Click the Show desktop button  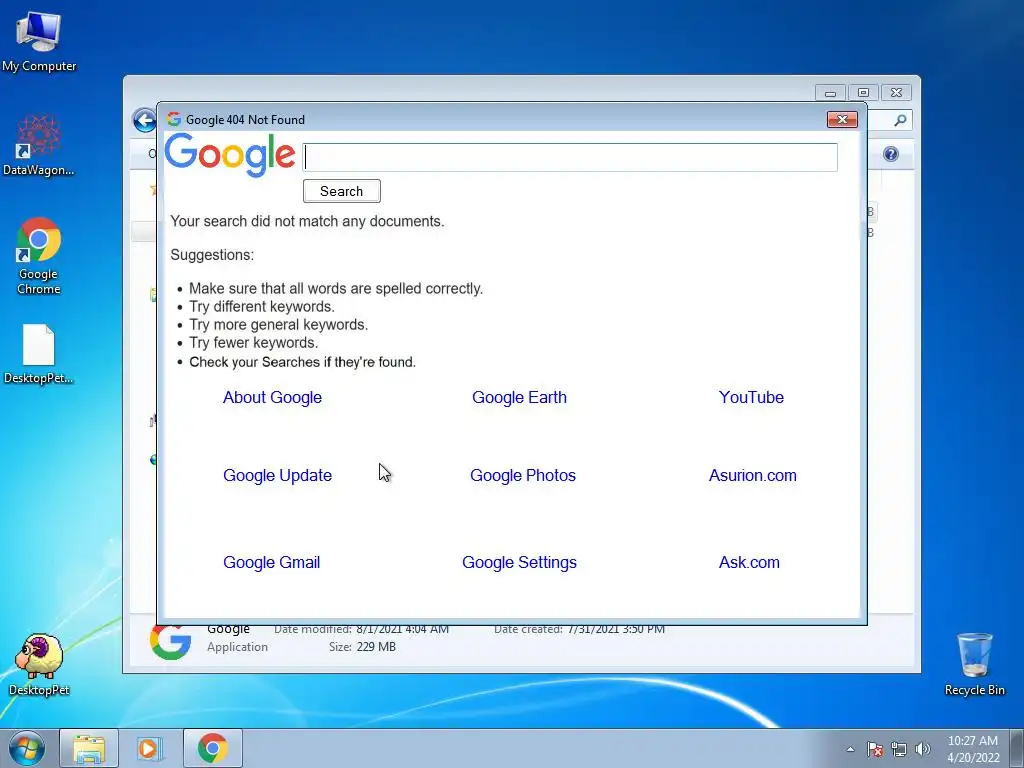point(1017,748)
